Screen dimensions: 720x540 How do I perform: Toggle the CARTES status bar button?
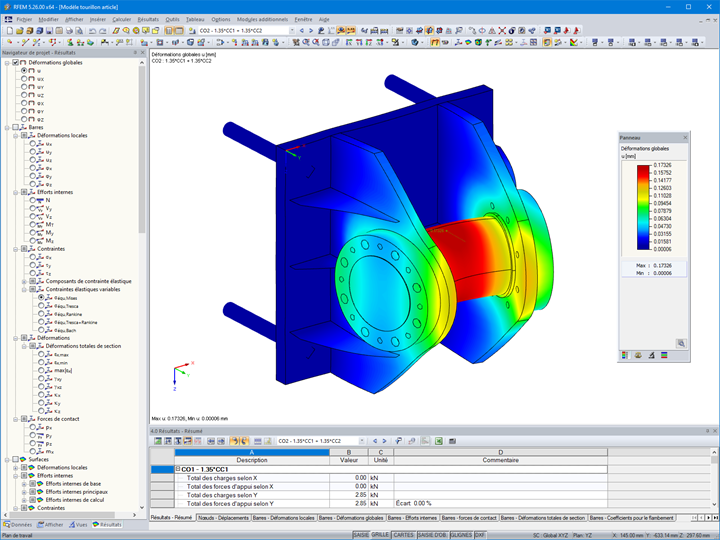coord(403,535)
